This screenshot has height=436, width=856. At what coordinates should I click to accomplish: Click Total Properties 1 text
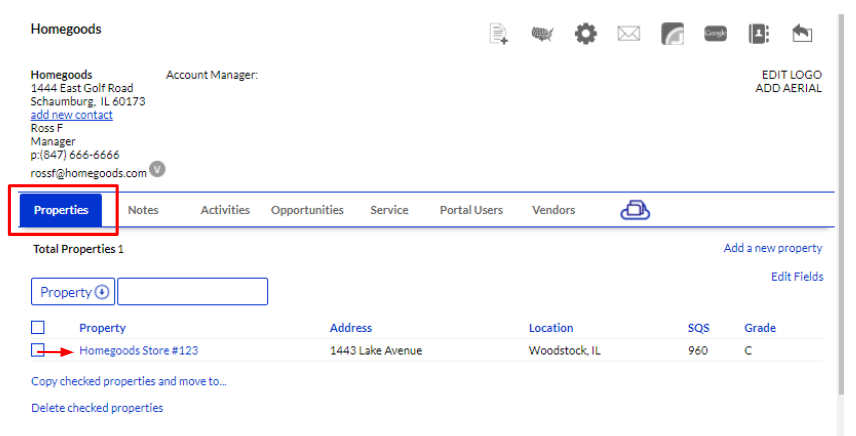(79, 249)
